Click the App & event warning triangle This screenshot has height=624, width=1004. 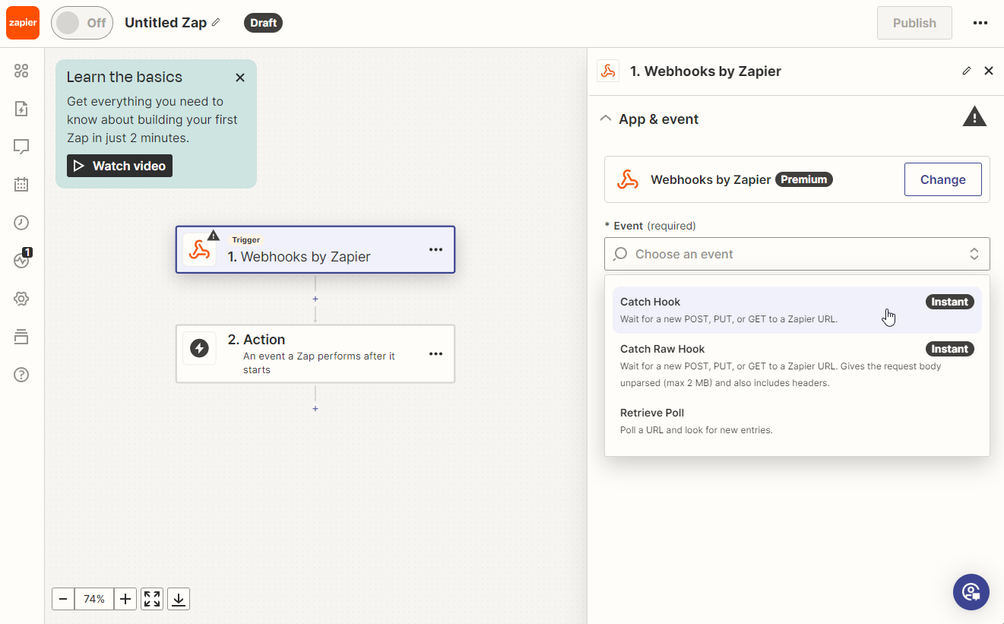(975, 117)
